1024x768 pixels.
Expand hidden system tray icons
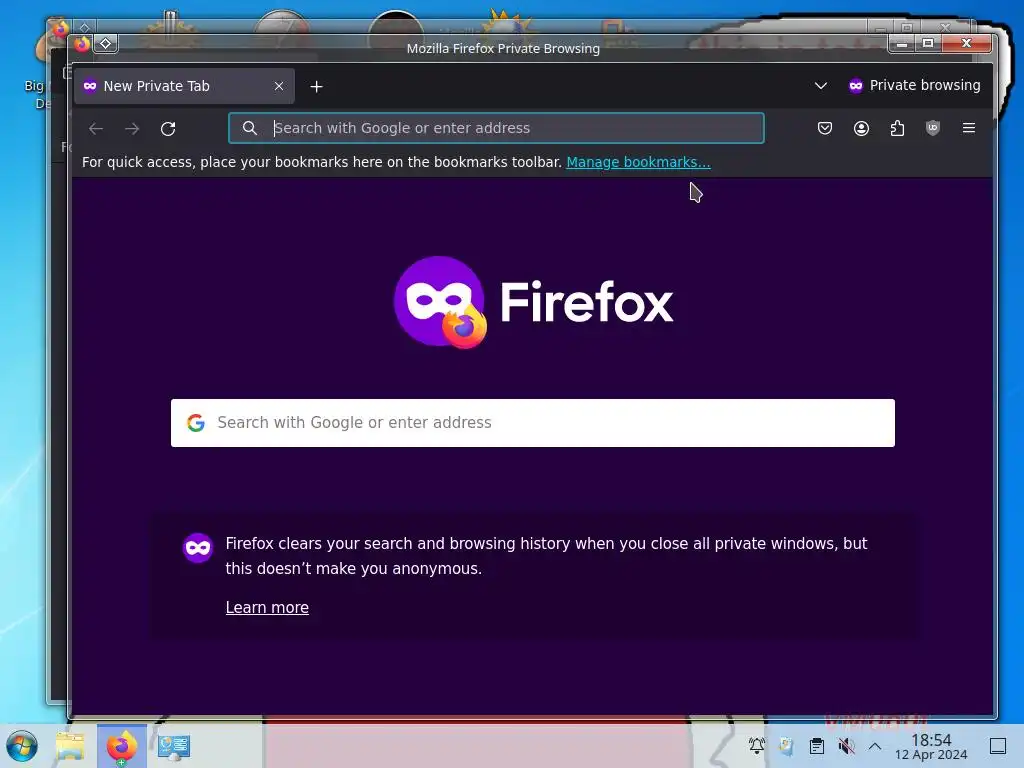pos(875,746)
